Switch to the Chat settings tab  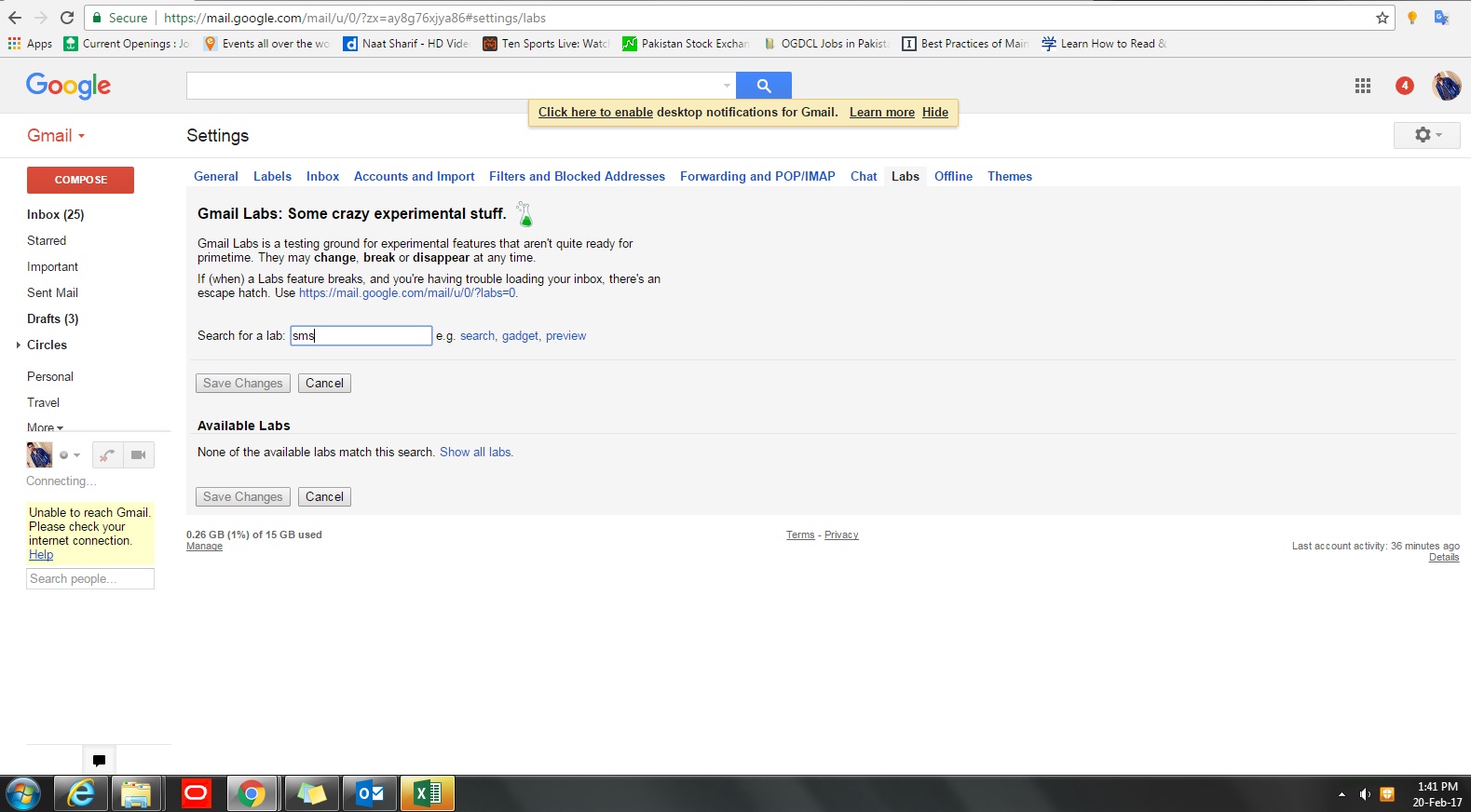tap(864, 176)
